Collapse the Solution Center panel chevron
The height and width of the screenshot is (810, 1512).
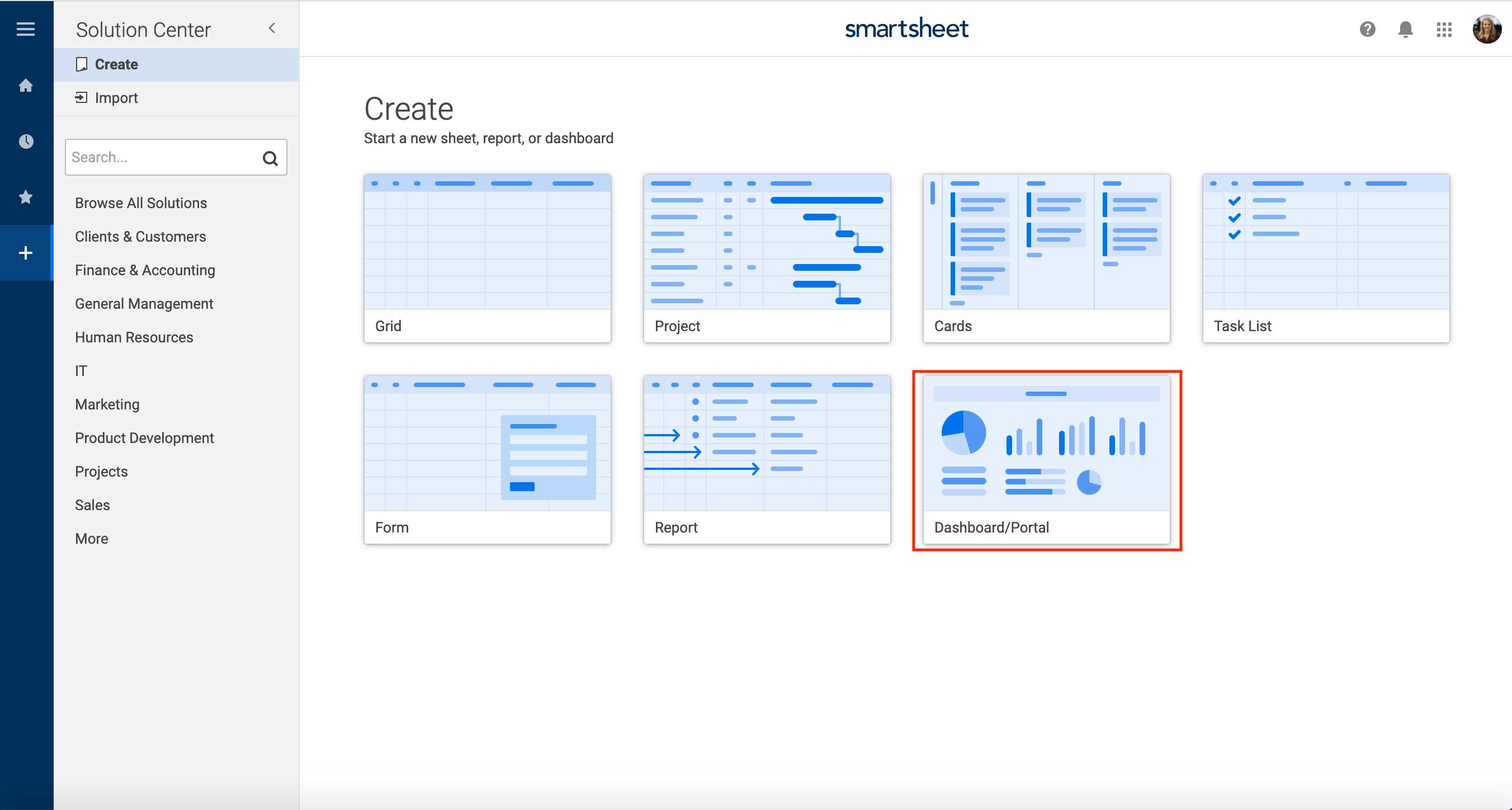click(272, 28)
